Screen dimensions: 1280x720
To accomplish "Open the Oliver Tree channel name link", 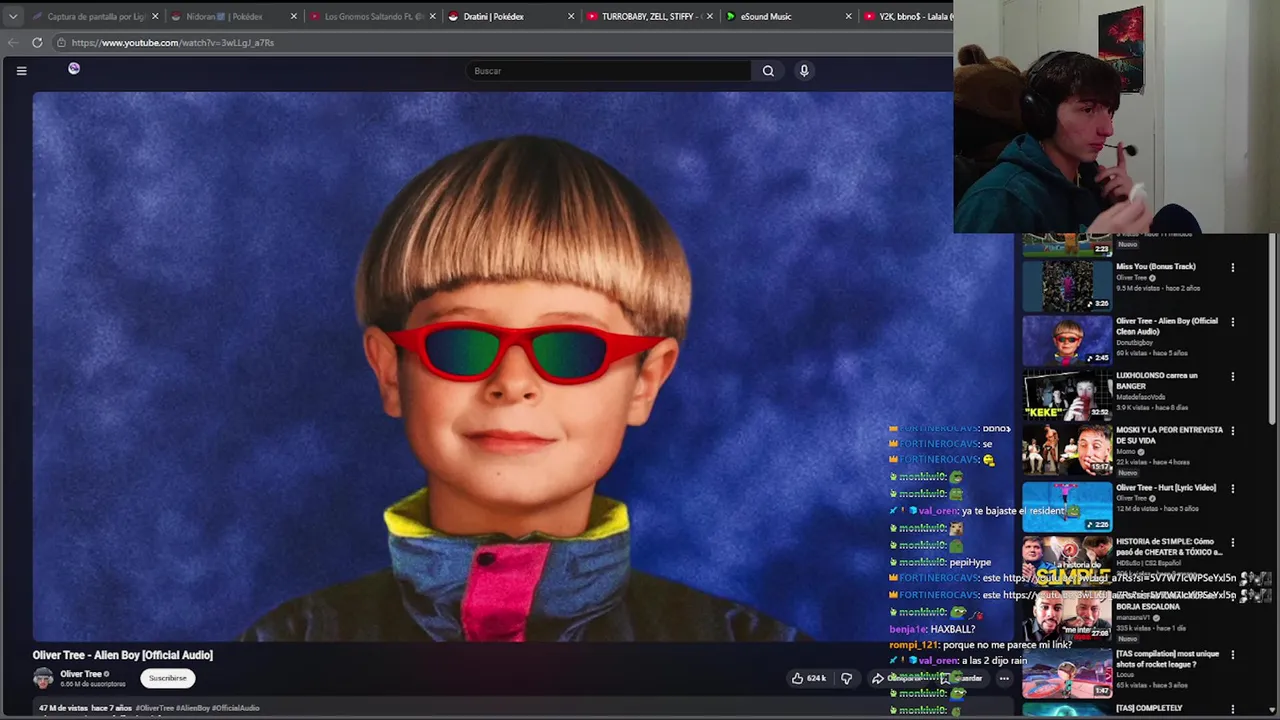I will (x=81, y=674).
